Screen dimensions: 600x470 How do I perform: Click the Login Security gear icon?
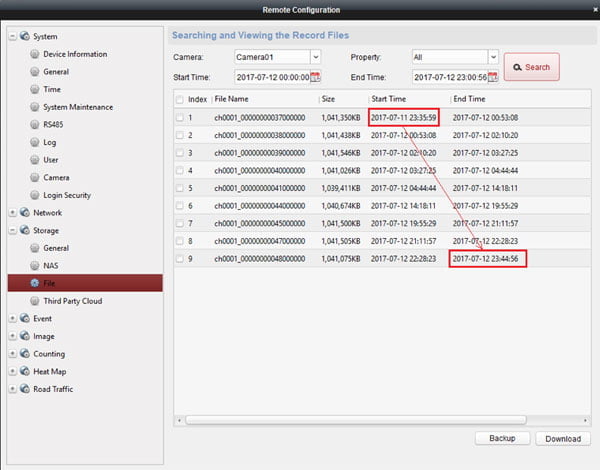(x=35, y=195)
